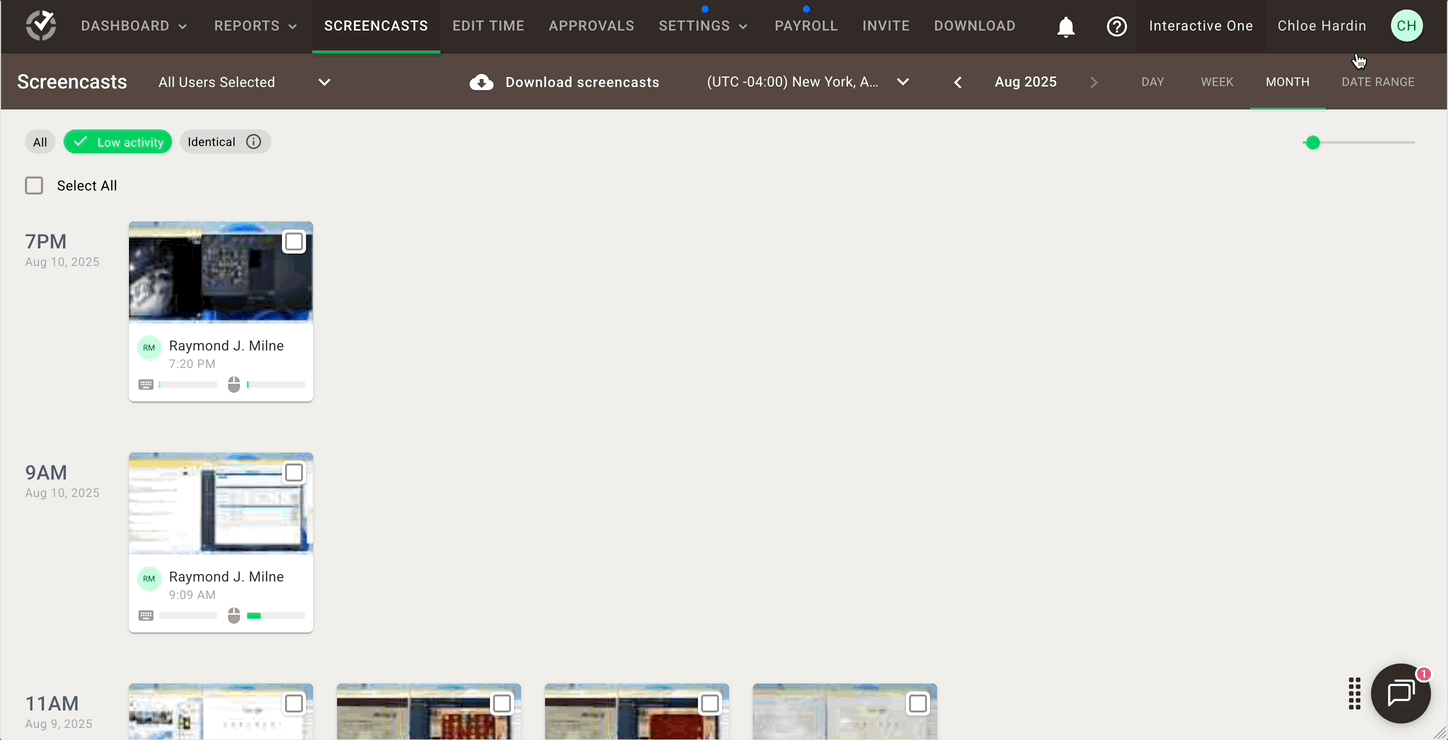
Task: Go to previous month arrow
Action: pos(958,82)
